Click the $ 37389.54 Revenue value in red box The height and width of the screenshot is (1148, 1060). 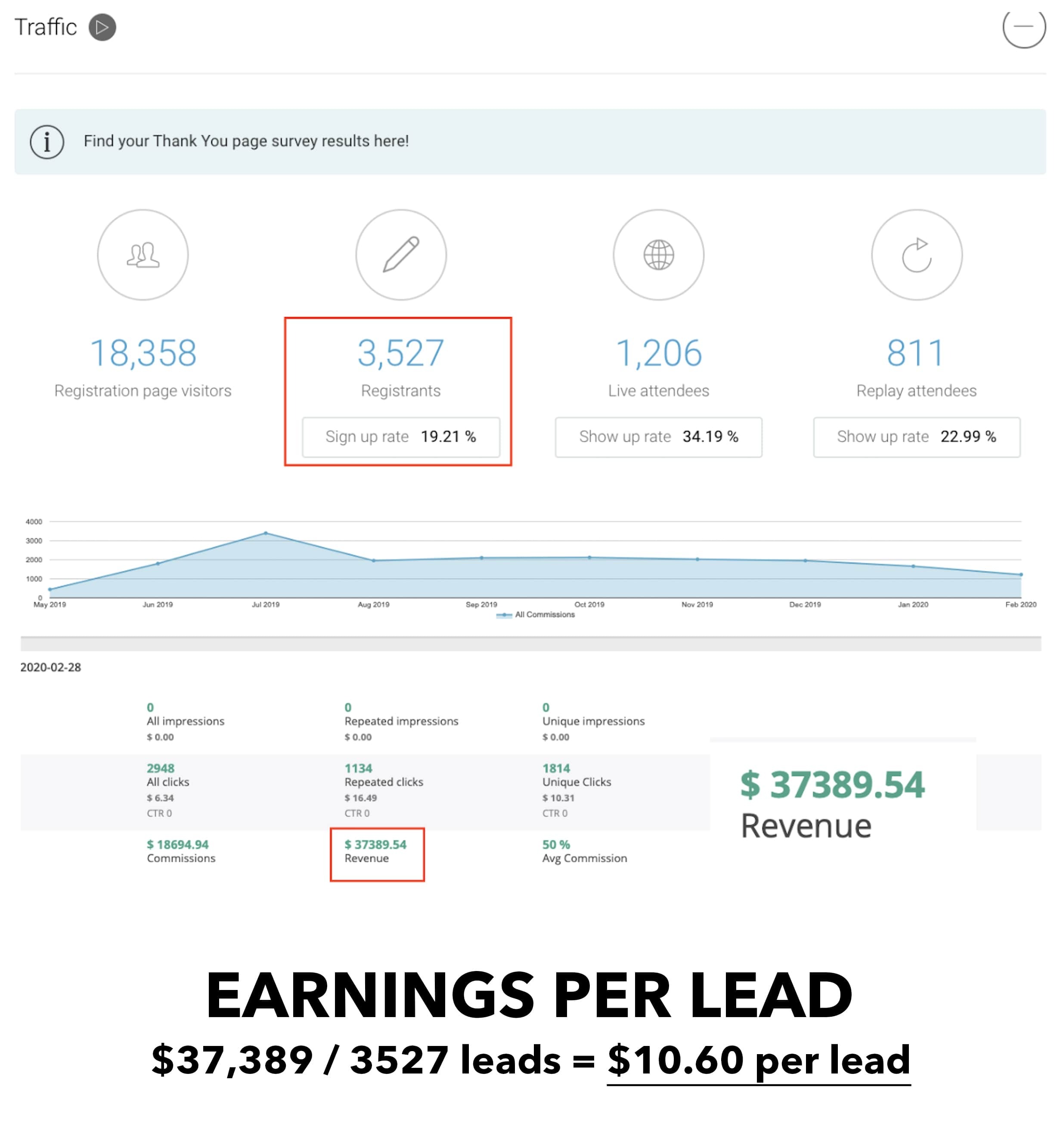pos(375,844)
